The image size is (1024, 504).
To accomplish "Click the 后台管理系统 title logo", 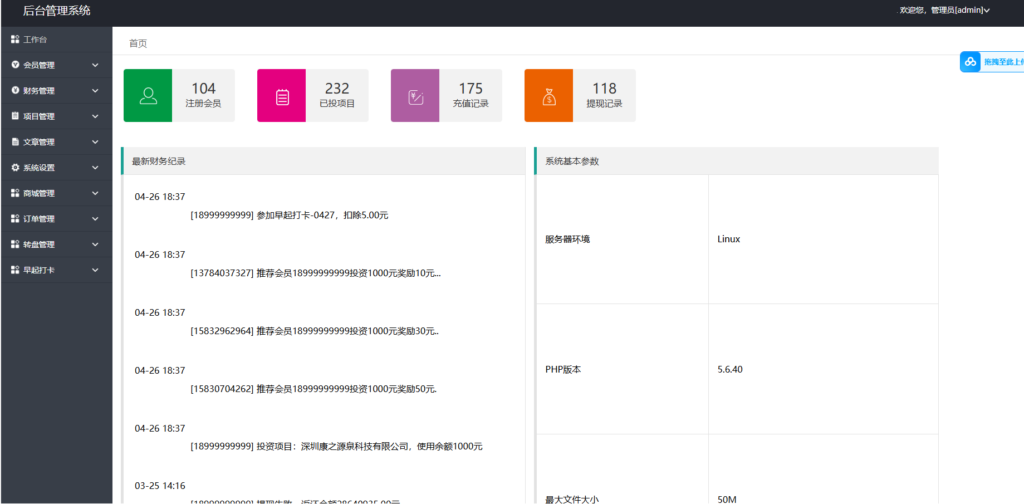I will coord(57,11).
